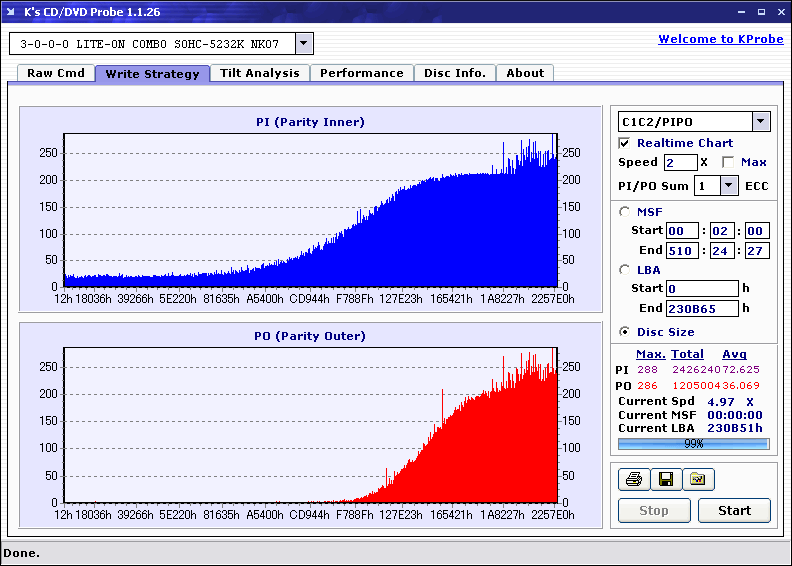This screenshot has height=566, width=792.
Task: Go to the About tab
Action: (x=525, y=73)
